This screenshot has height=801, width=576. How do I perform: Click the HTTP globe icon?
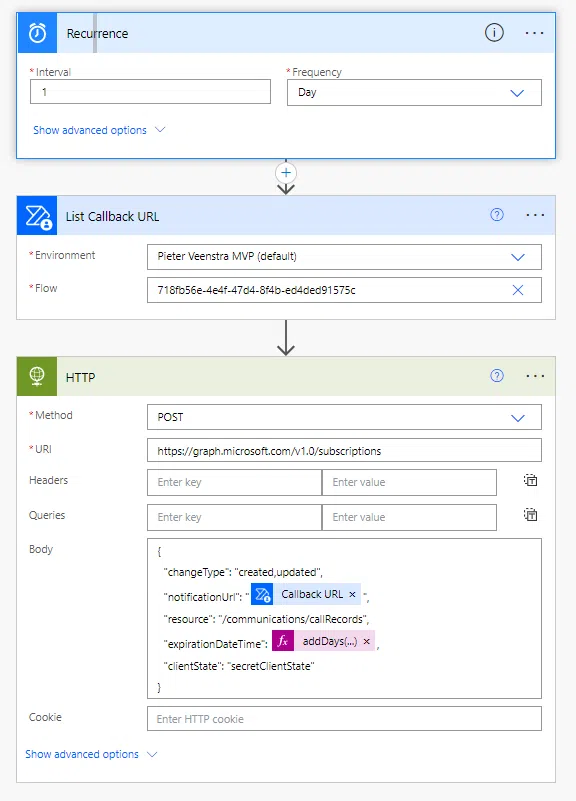pos(37,376)
